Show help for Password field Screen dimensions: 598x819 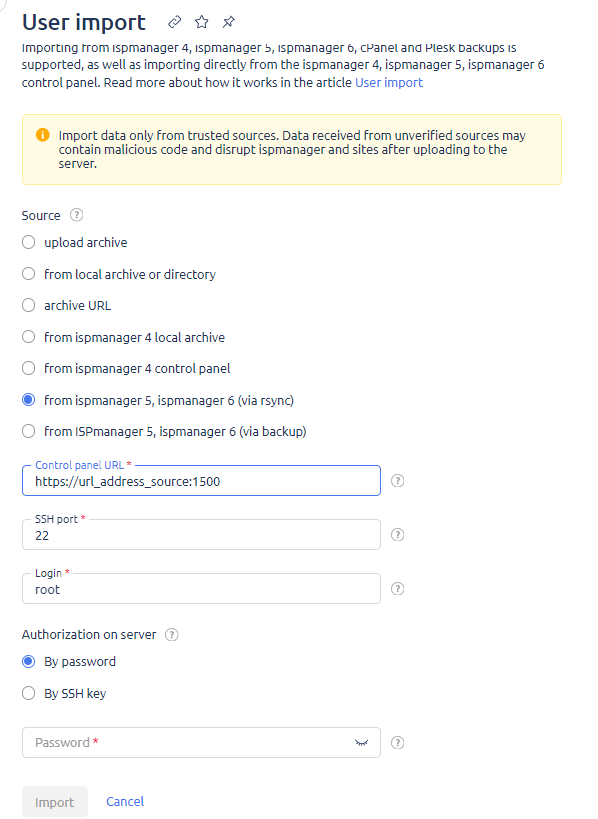[397, 743]
